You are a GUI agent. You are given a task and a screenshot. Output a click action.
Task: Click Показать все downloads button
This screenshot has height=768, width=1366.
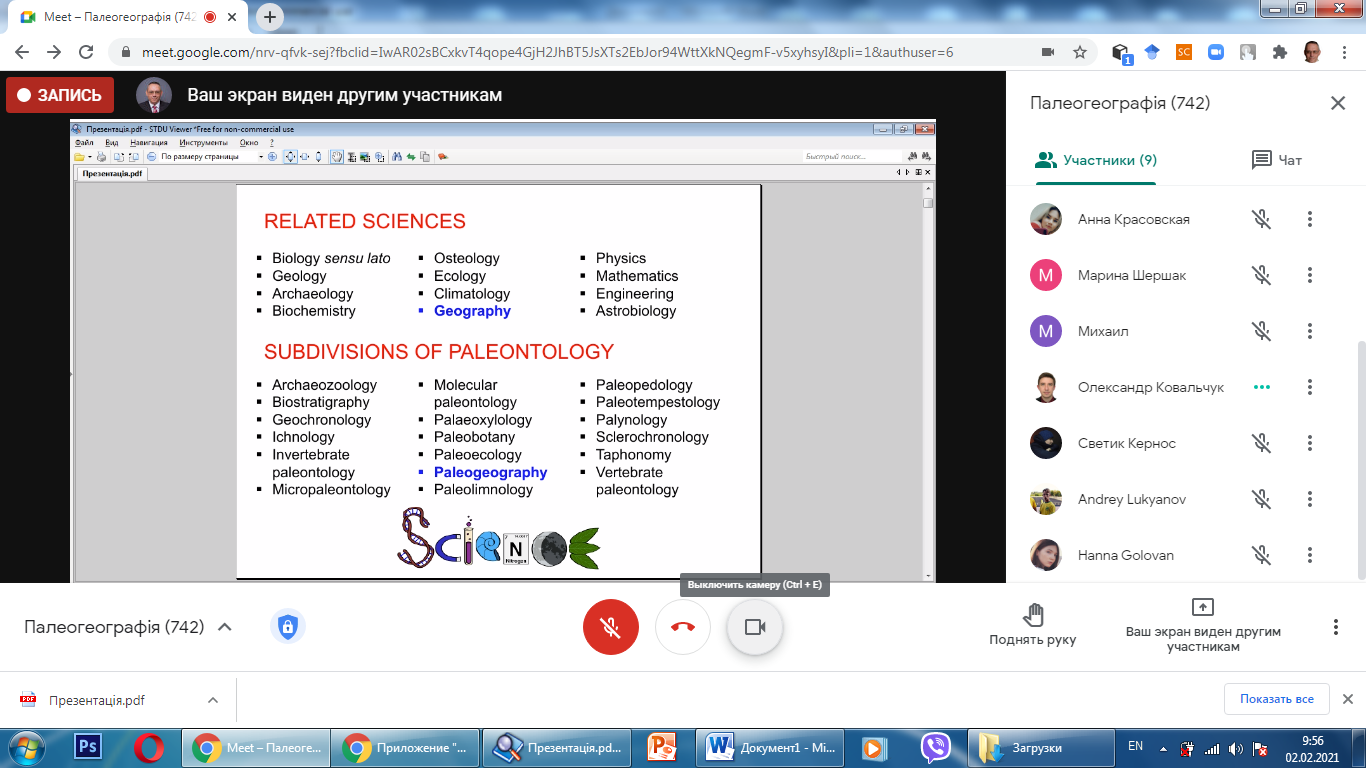1277,699
